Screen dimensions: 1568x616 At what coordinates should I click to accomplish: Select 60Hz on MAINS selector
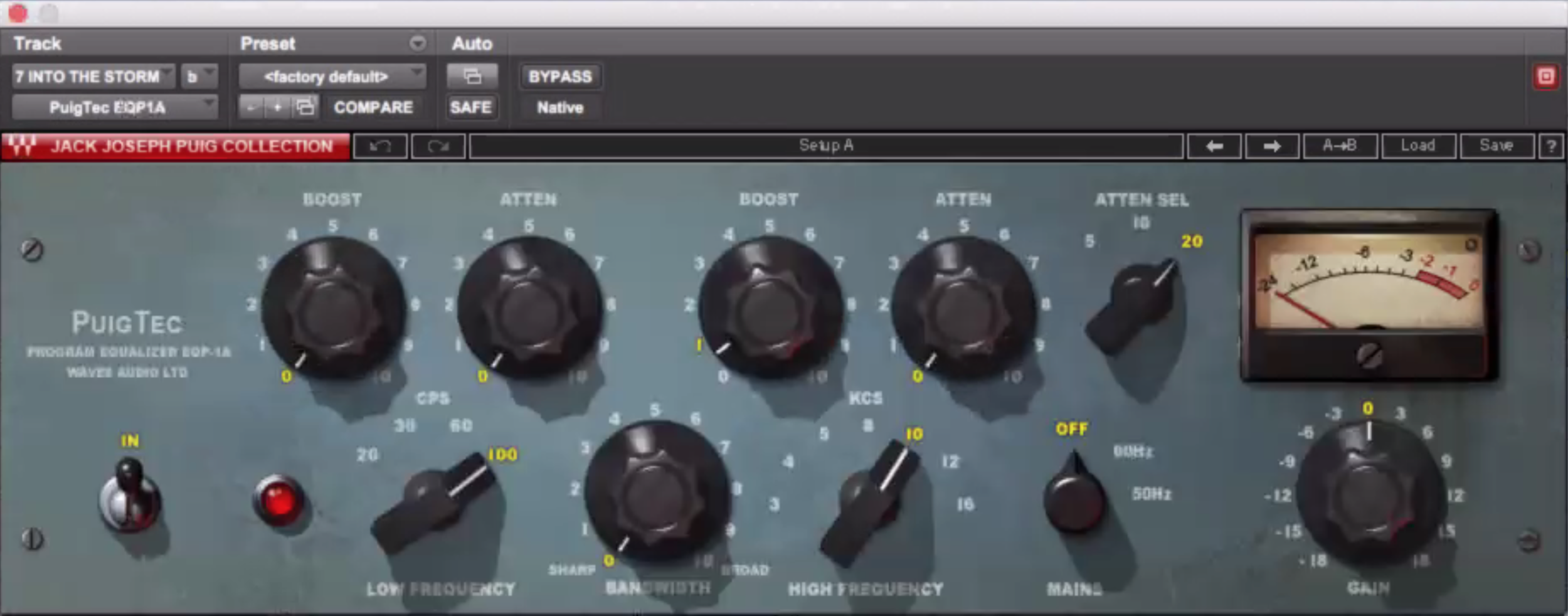pos(1133,452)
